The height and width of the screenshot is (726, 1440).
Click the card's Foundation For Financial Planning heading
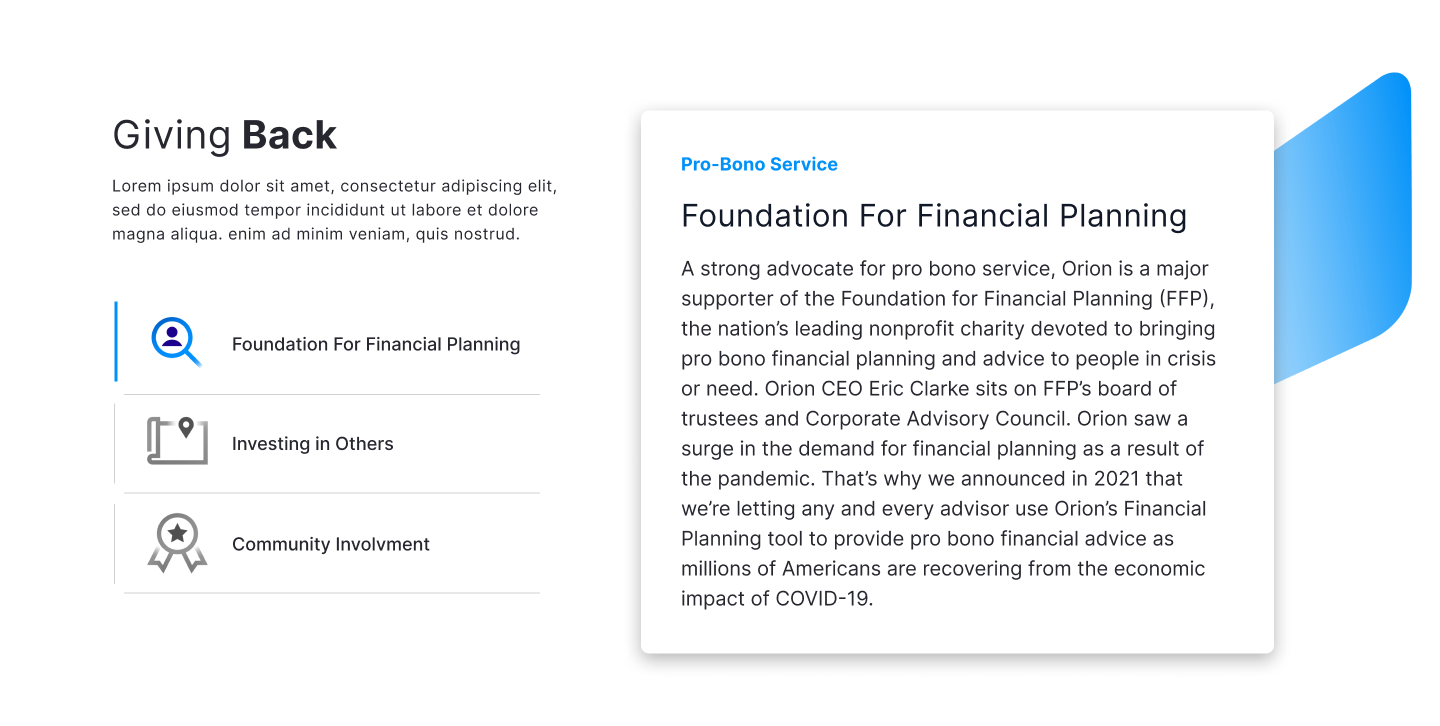(x=933, y=216)
